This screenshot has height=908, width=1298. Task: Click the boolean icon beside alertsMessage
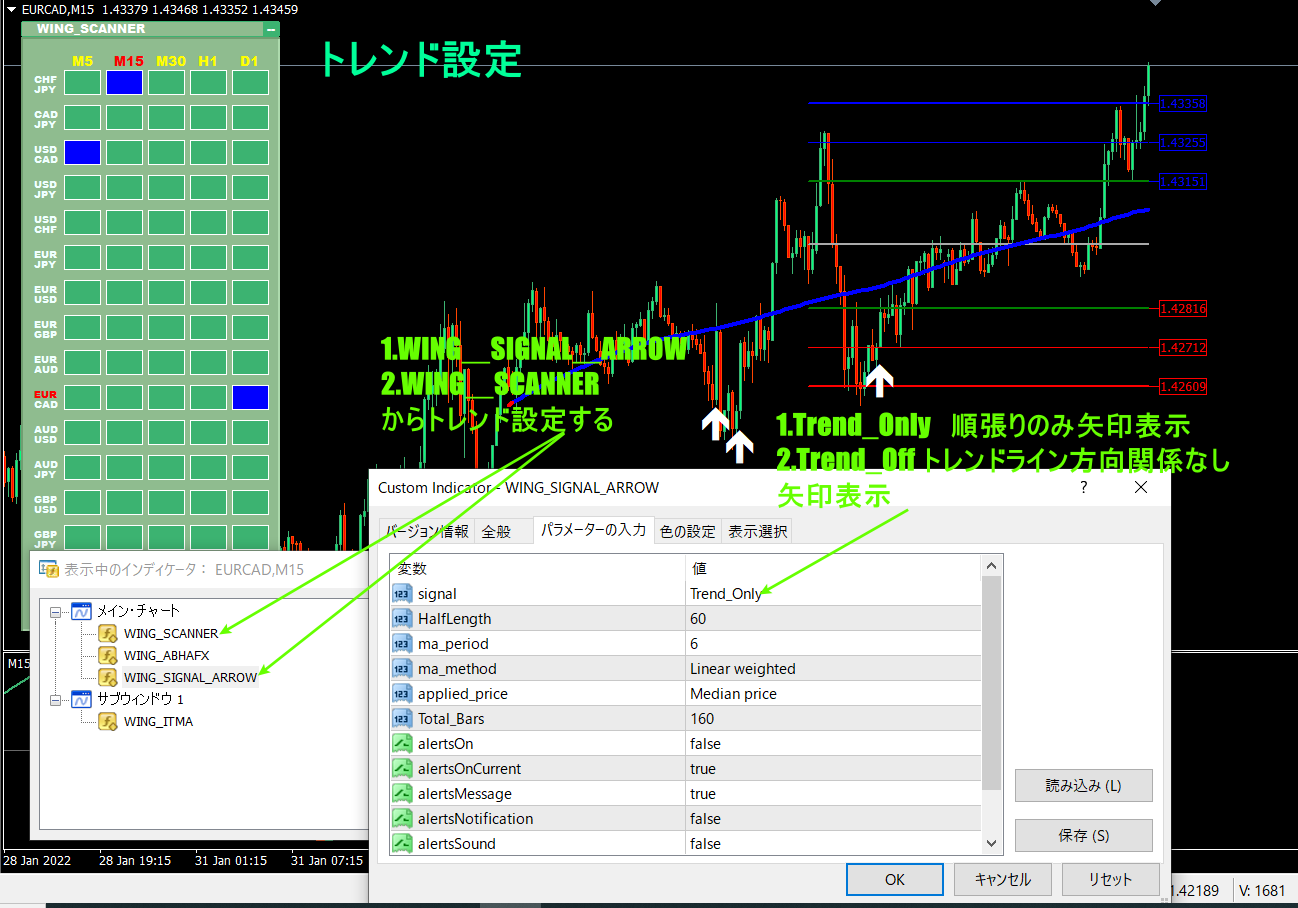coord(402,794)
